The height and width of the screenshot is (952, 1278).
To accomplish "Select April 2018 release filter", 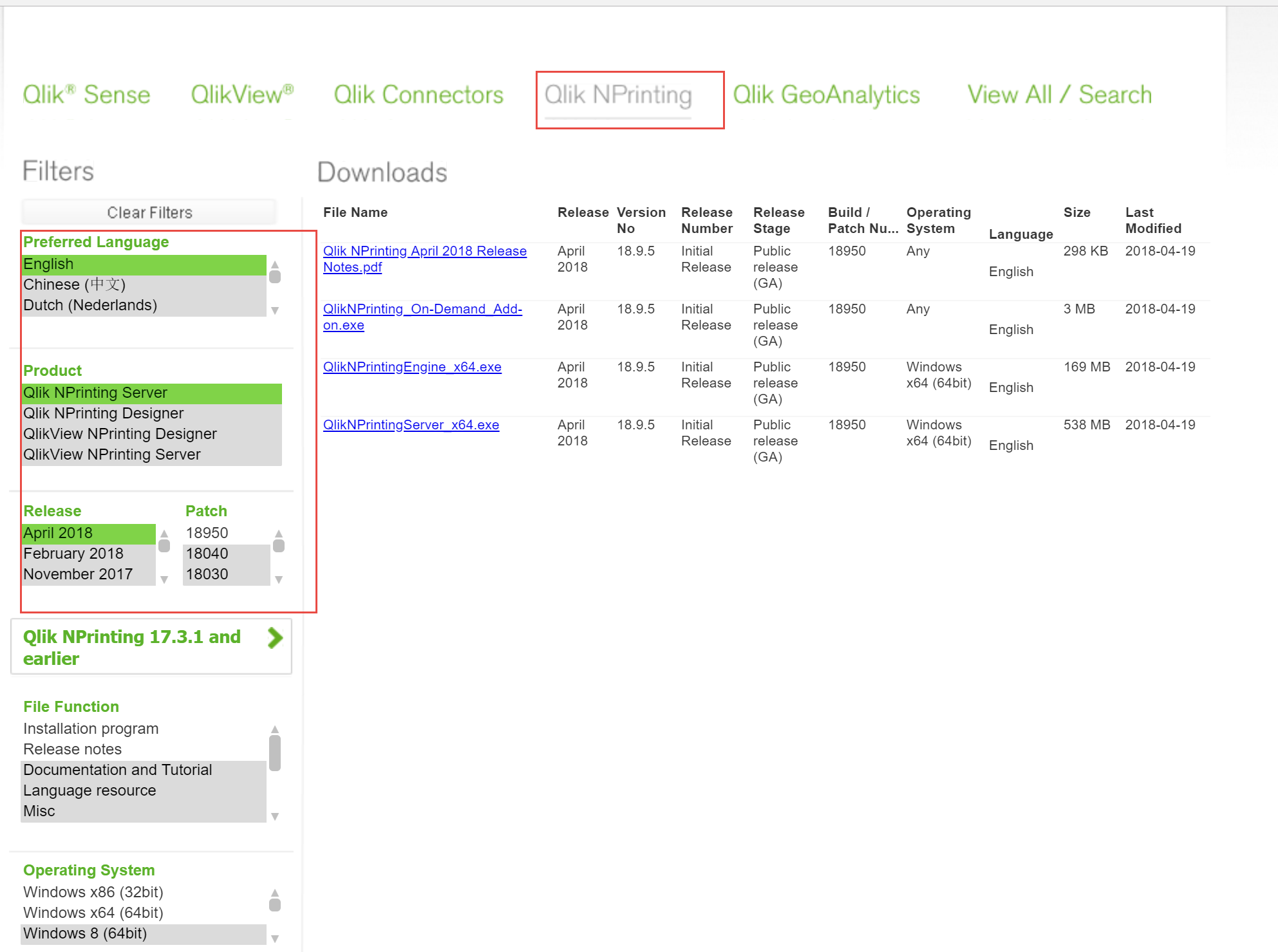I will (89, 533).
